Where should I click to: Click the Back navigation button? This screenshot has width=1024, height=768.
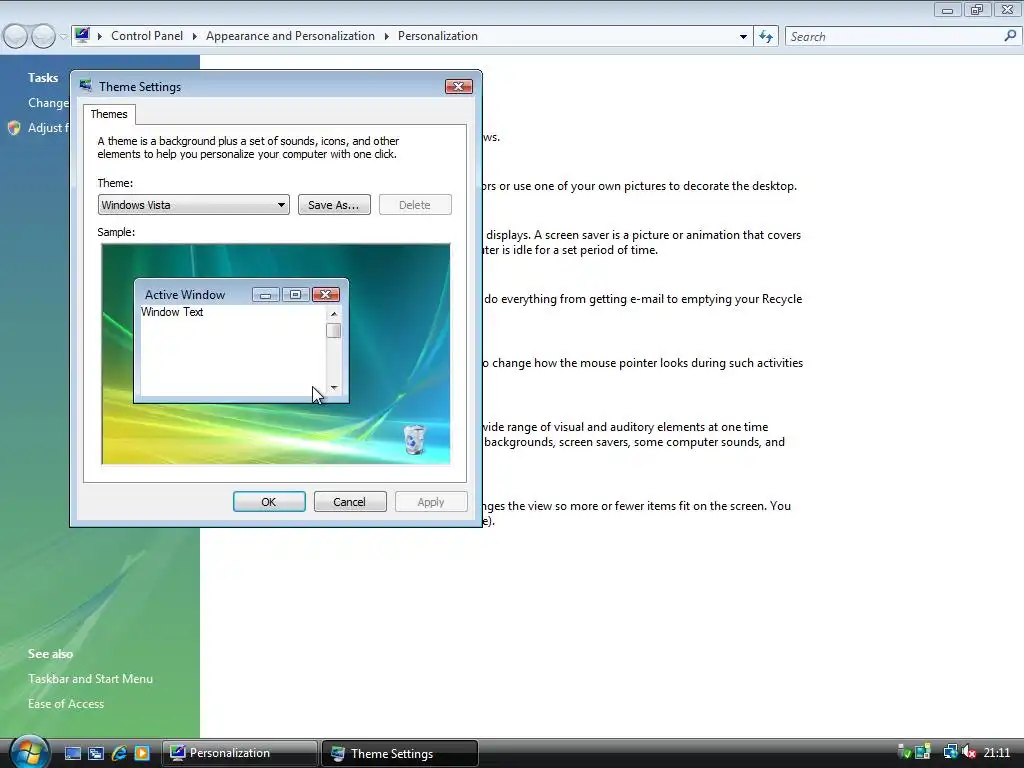16,37
